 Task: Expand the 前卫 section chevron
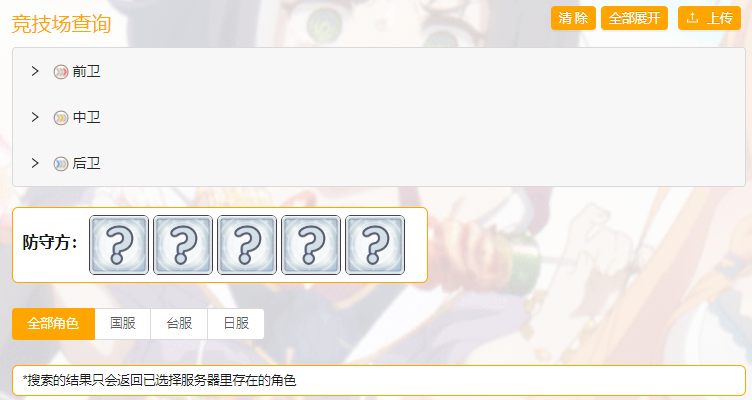pyautogui.click(x=35, y=71)
